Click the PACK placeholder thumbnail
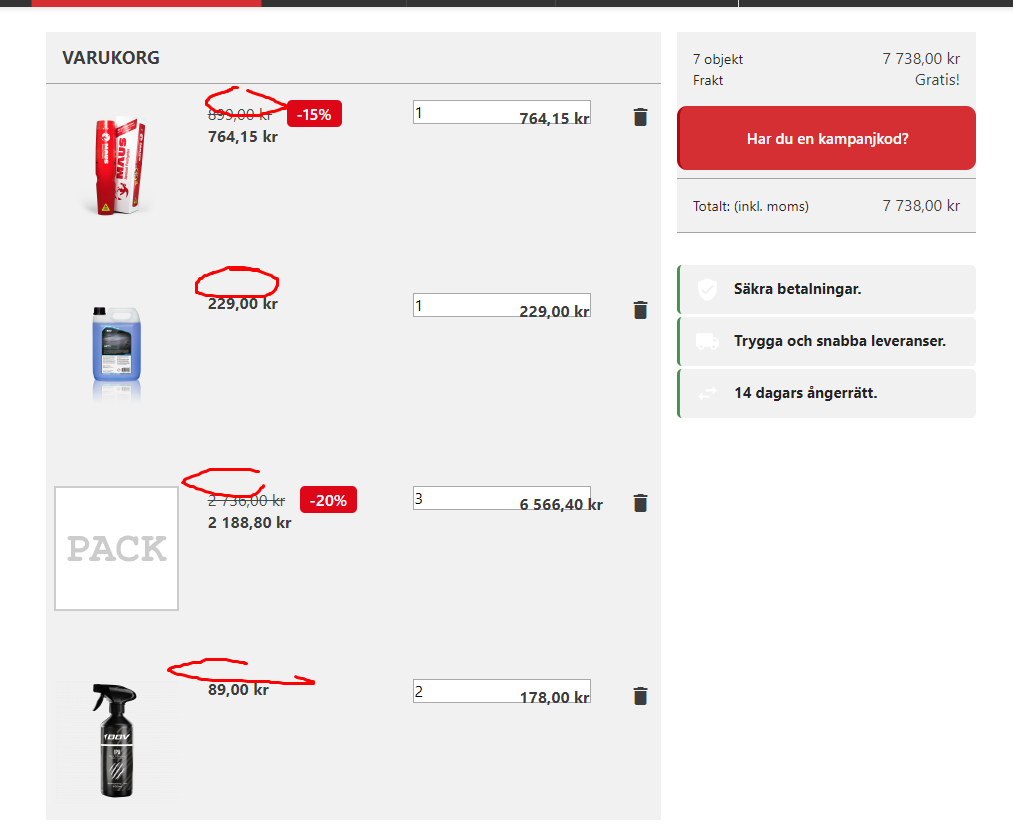 (116, 549)
